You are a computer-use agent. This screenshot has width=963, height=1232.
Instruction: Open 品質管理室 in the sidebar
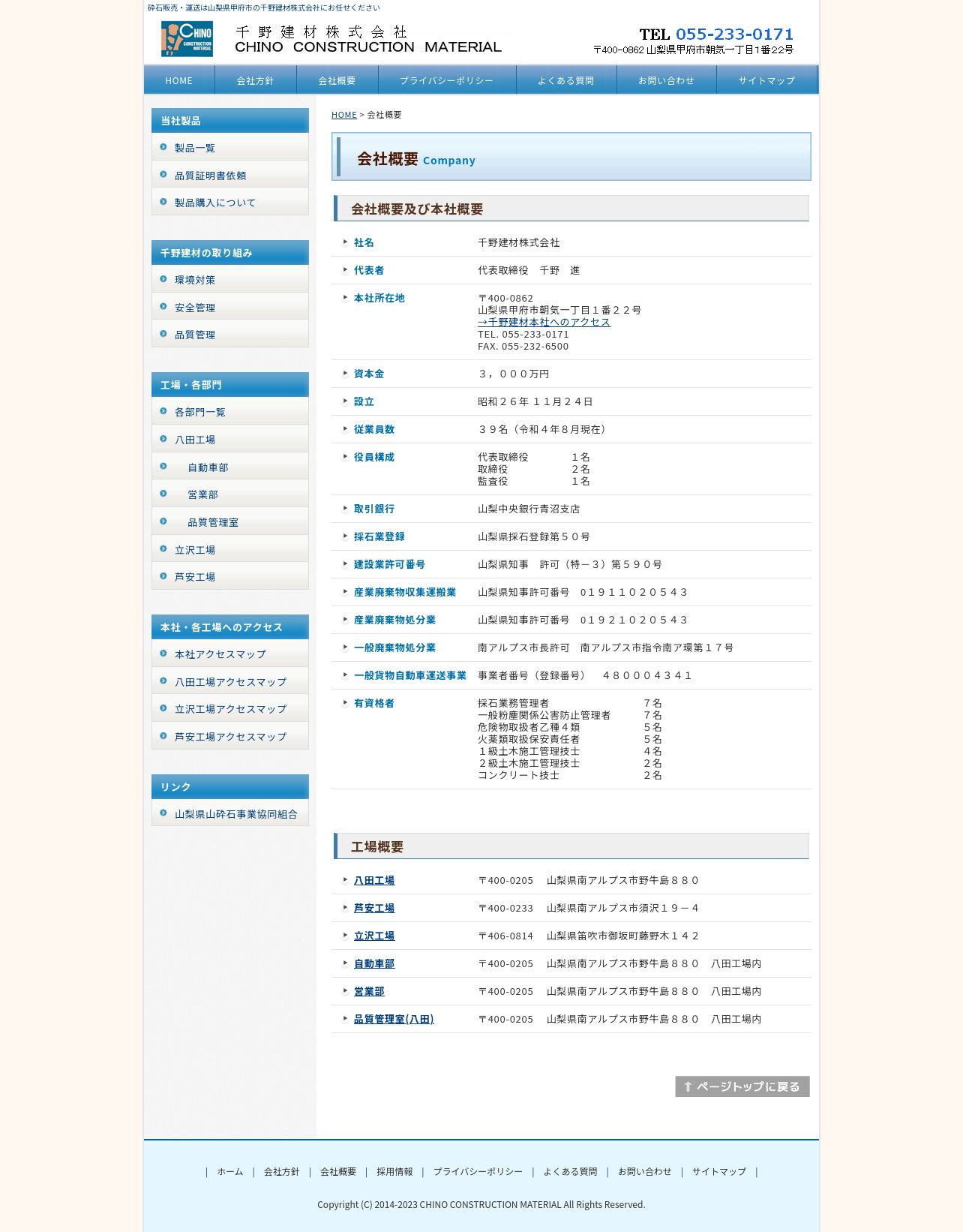pos(230,522)
